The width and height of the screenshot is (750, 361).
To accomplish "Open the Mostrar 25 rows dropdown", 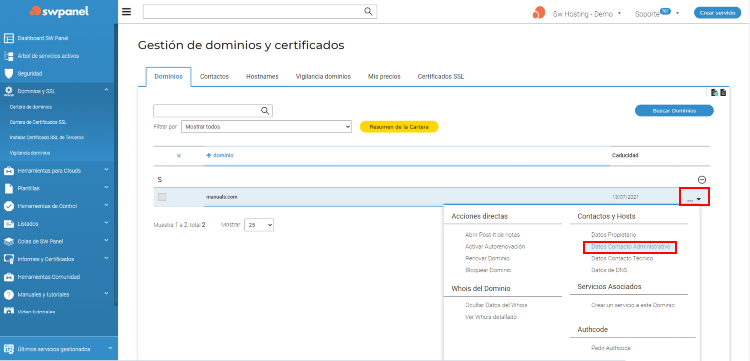I will [x=259, y=225].
